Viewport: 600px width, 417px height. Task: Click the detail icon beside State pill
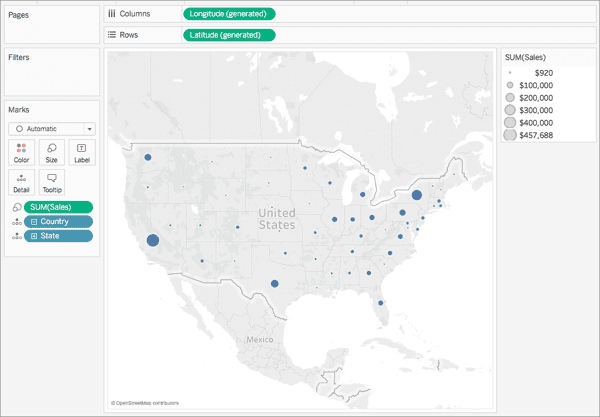point(15,235)
